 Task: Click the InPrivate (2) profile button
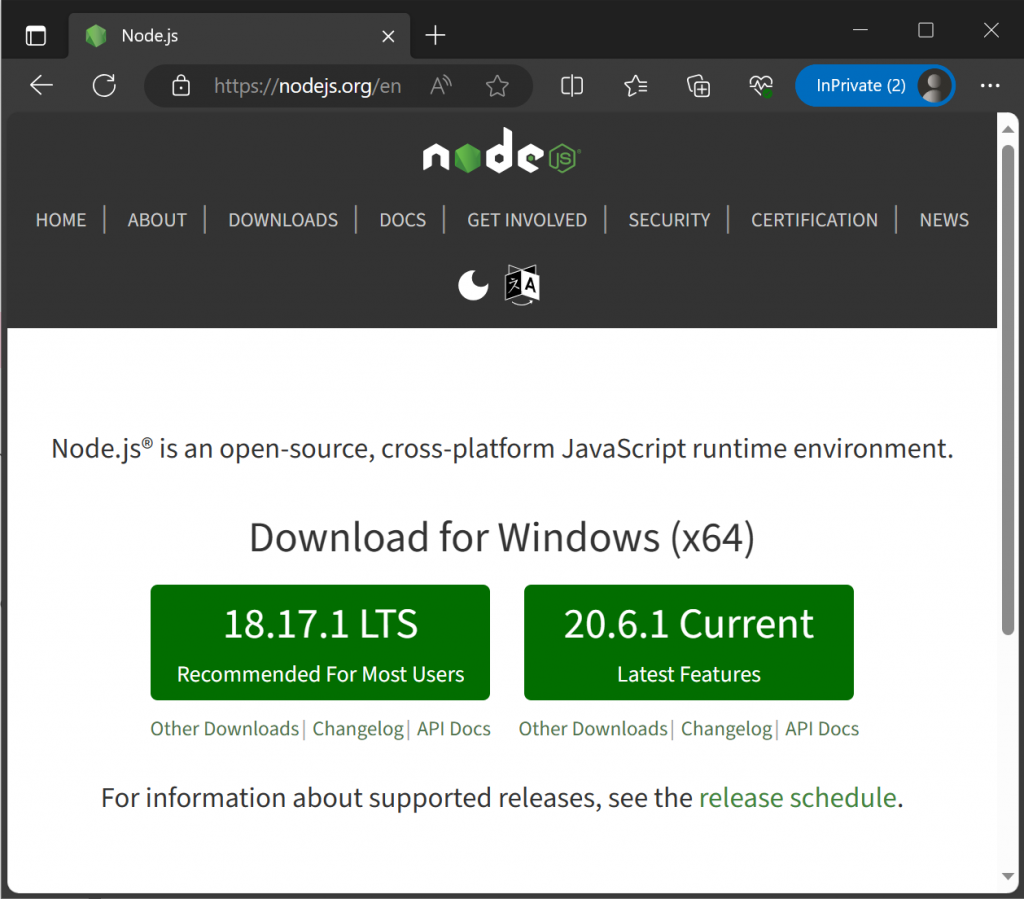point(875,86)
